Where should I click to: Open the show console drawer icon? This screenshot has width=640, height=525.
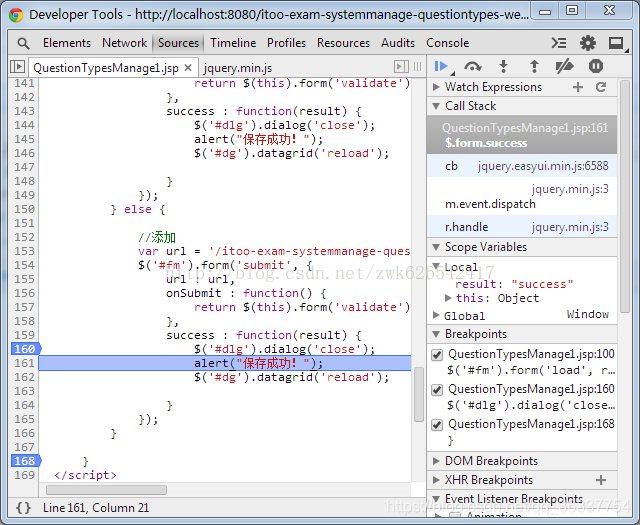point(559,43)
